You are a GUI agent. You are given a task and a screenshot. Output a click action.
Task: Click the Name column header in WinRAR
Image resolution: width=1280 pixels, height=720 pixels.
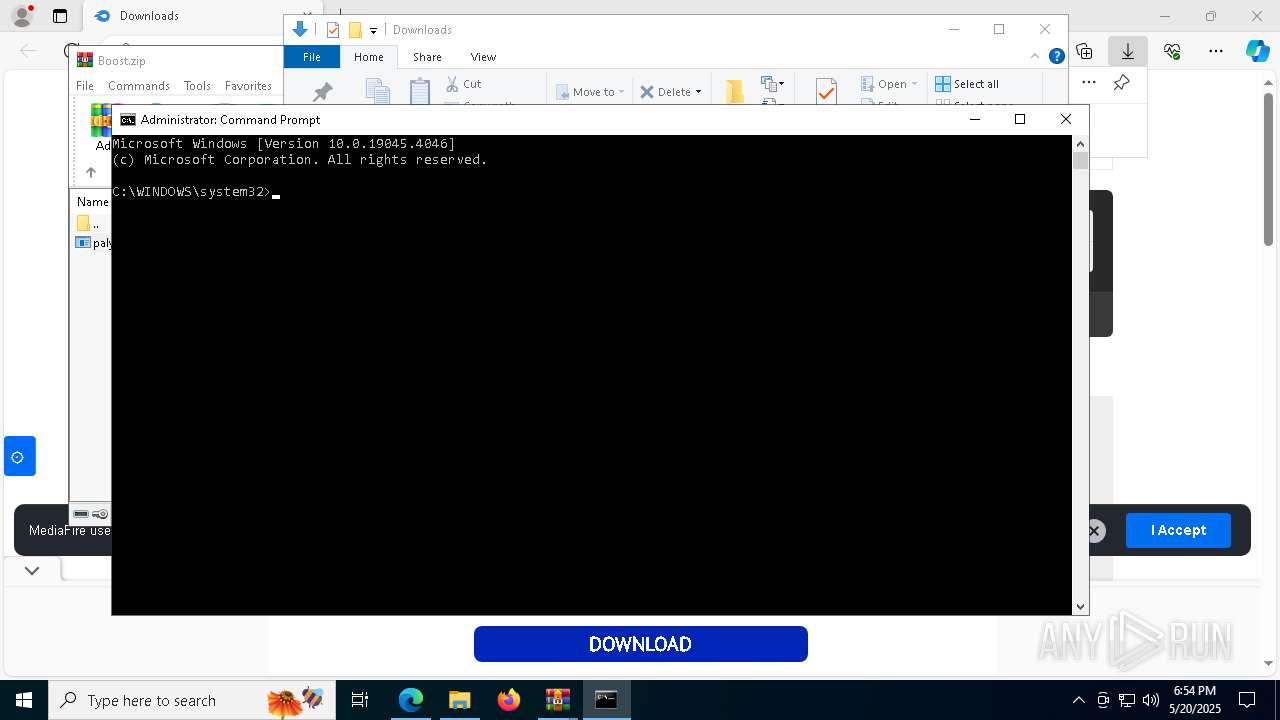tap(93, 202)
